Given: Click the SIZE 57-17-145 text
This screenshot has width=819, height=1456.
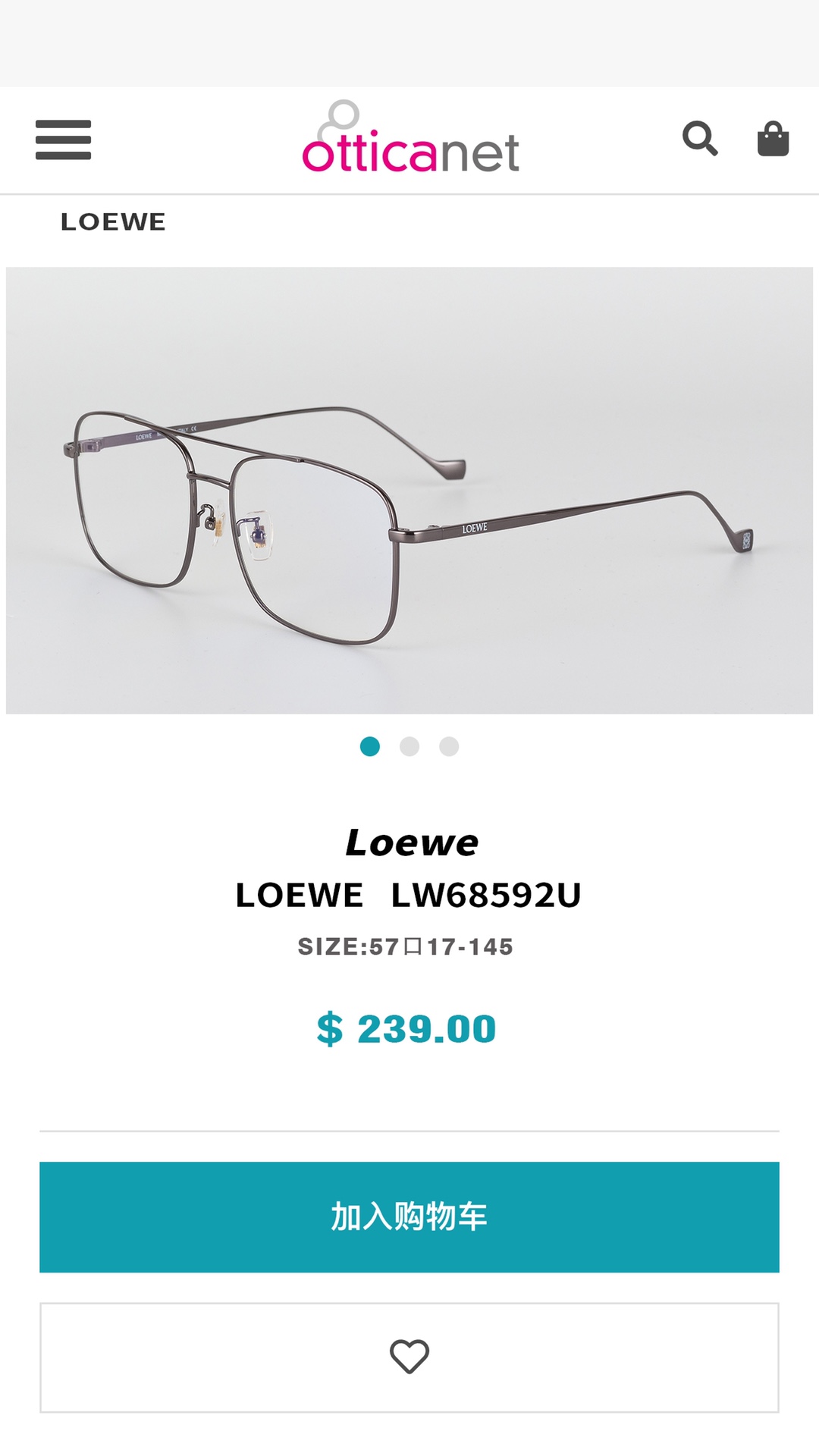Looking at the screenshot, I should pyautogui.click(x=406, y=946).
